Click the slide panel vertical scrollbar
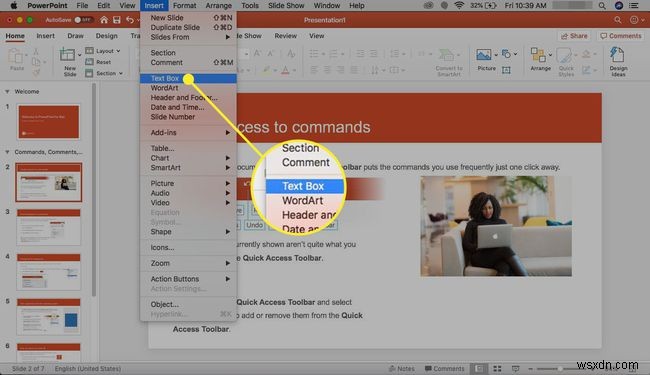This screenshot has width=650, height=375. pyautogui.click(x=94, y=191)
